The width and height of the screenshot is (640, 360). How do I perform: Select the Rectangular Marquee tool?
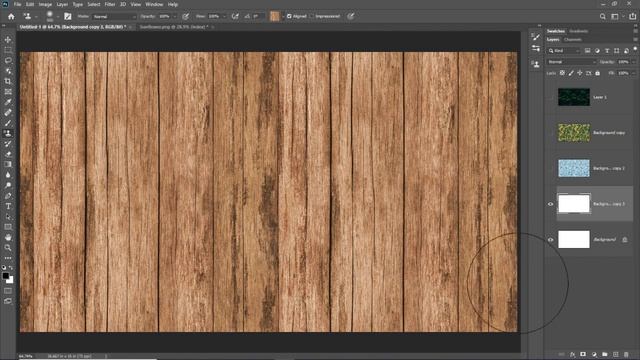(8, 50)
